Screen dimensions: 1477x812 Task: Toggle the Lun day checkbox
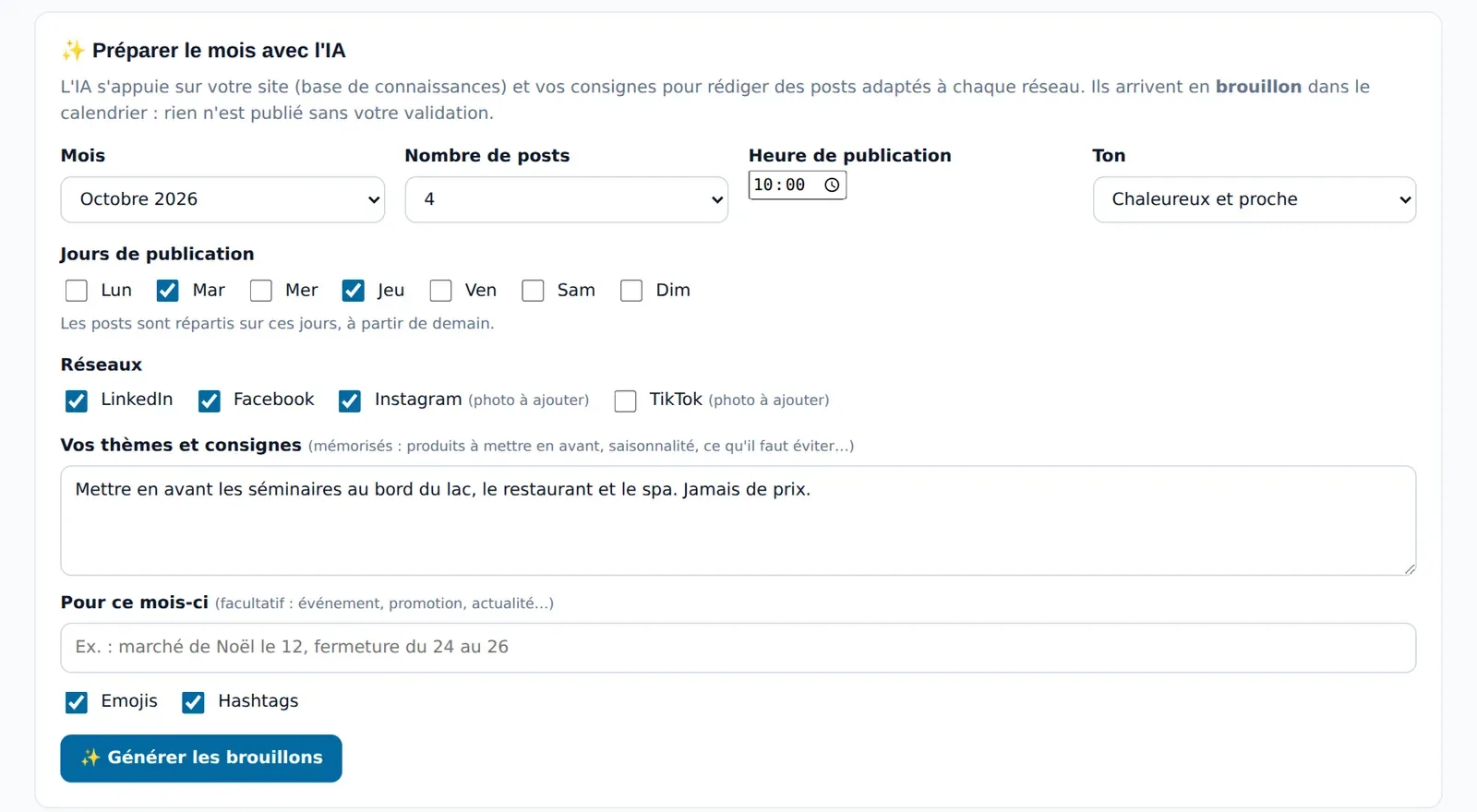(77, 291)
